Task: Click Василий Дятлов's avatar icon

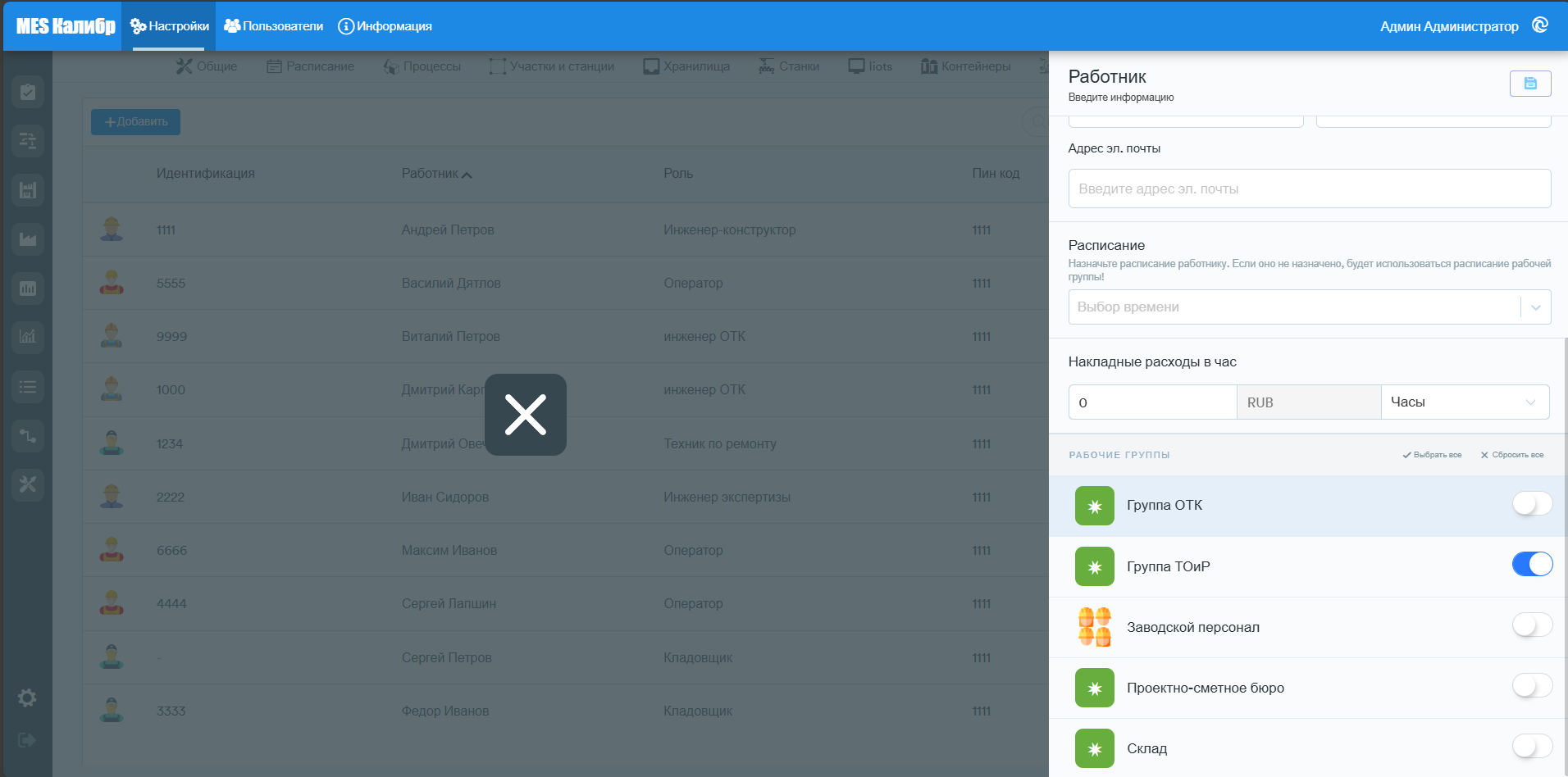Action: tap(112, 283)
